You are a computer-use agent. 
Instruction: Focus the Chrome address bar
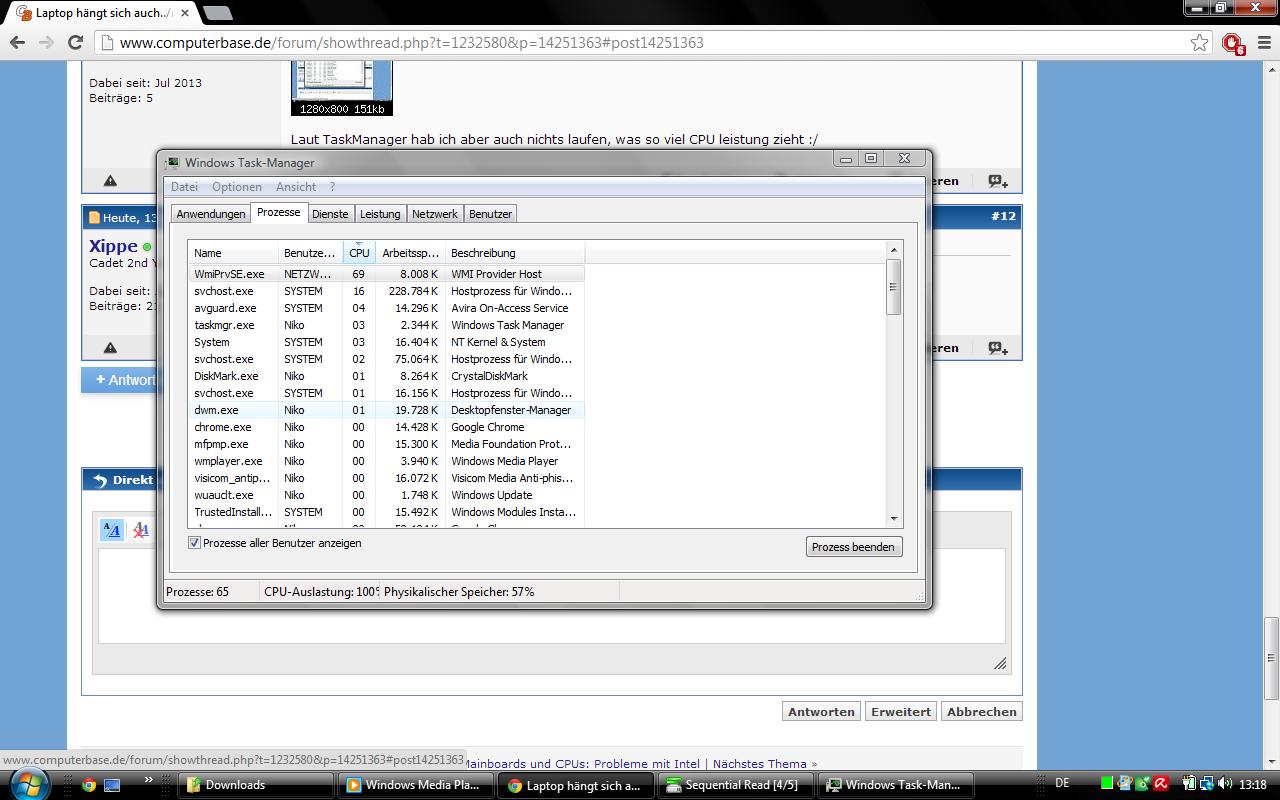640,42
